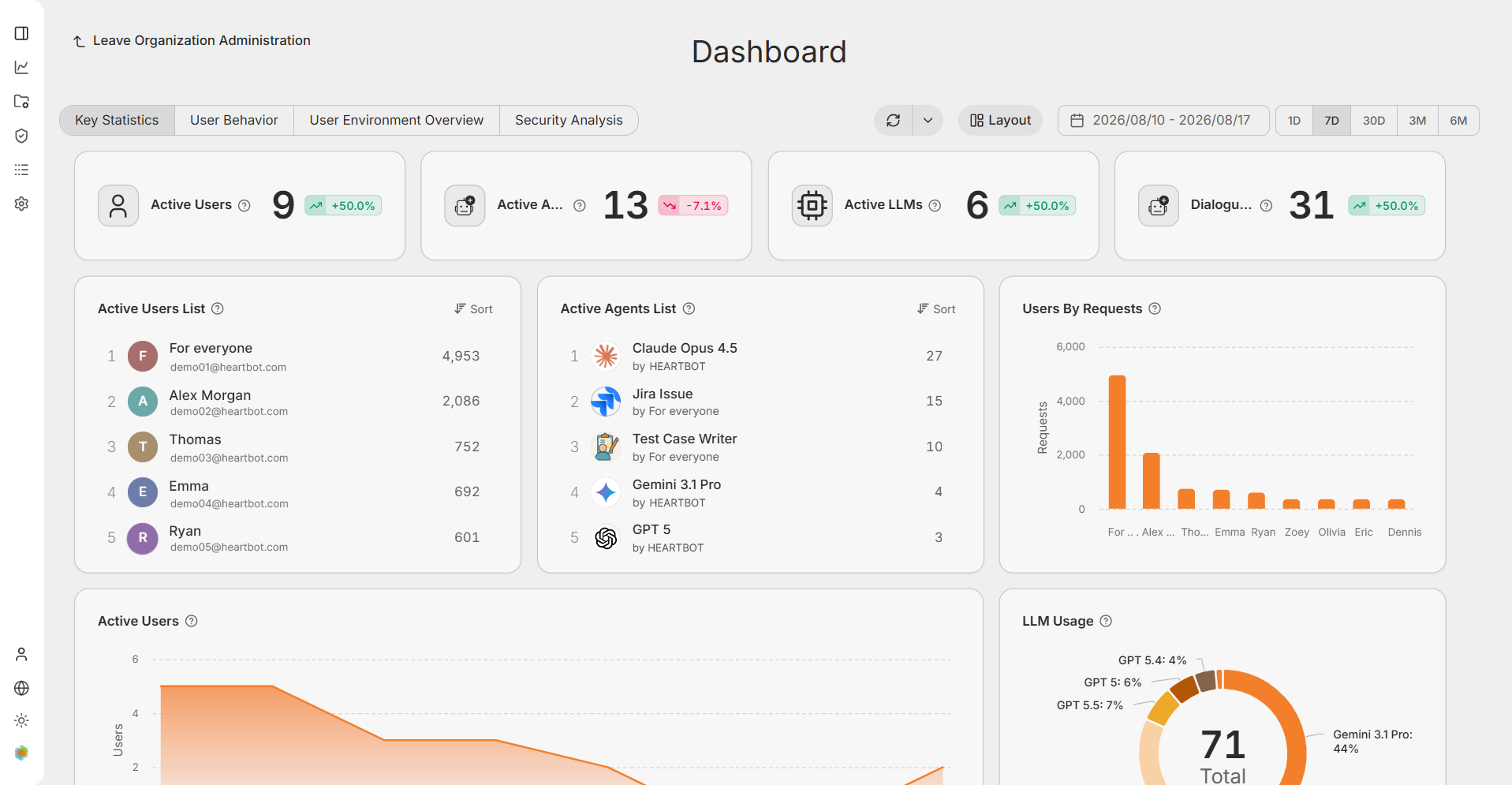Click the tallest For everyone requests bar

pos(1117,442)
